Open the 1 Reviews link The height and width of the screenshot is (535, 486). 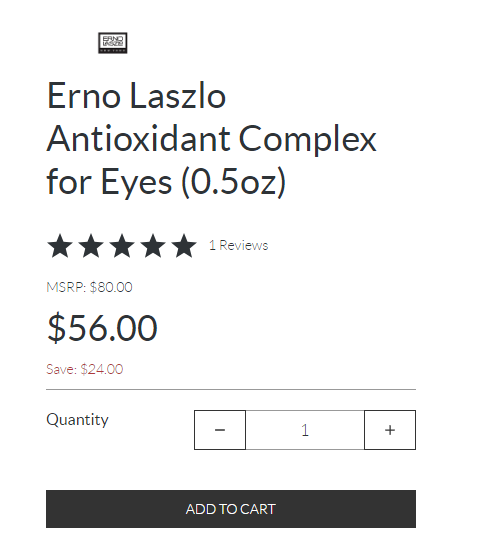point(239,245)
